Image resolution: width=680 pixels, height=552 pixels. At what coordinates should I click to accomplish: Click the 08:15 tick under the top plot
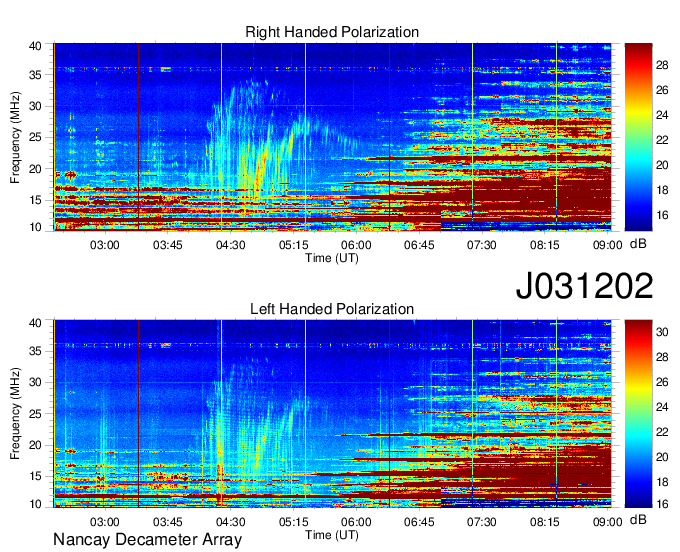click(544, 245)
